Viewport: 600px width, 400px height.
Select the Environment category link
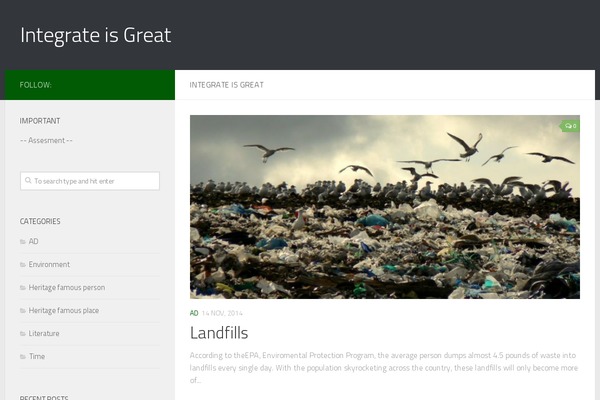click(x=49, y=264)
